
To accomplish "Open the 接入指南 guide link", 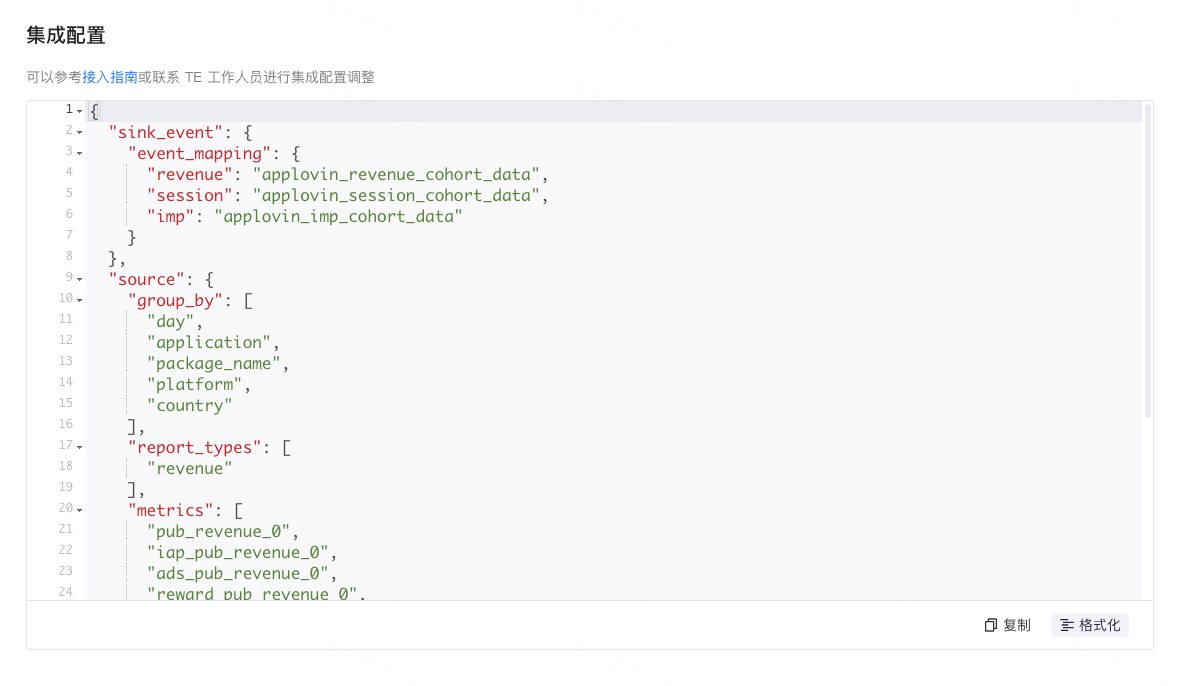I will pos(113,76).
